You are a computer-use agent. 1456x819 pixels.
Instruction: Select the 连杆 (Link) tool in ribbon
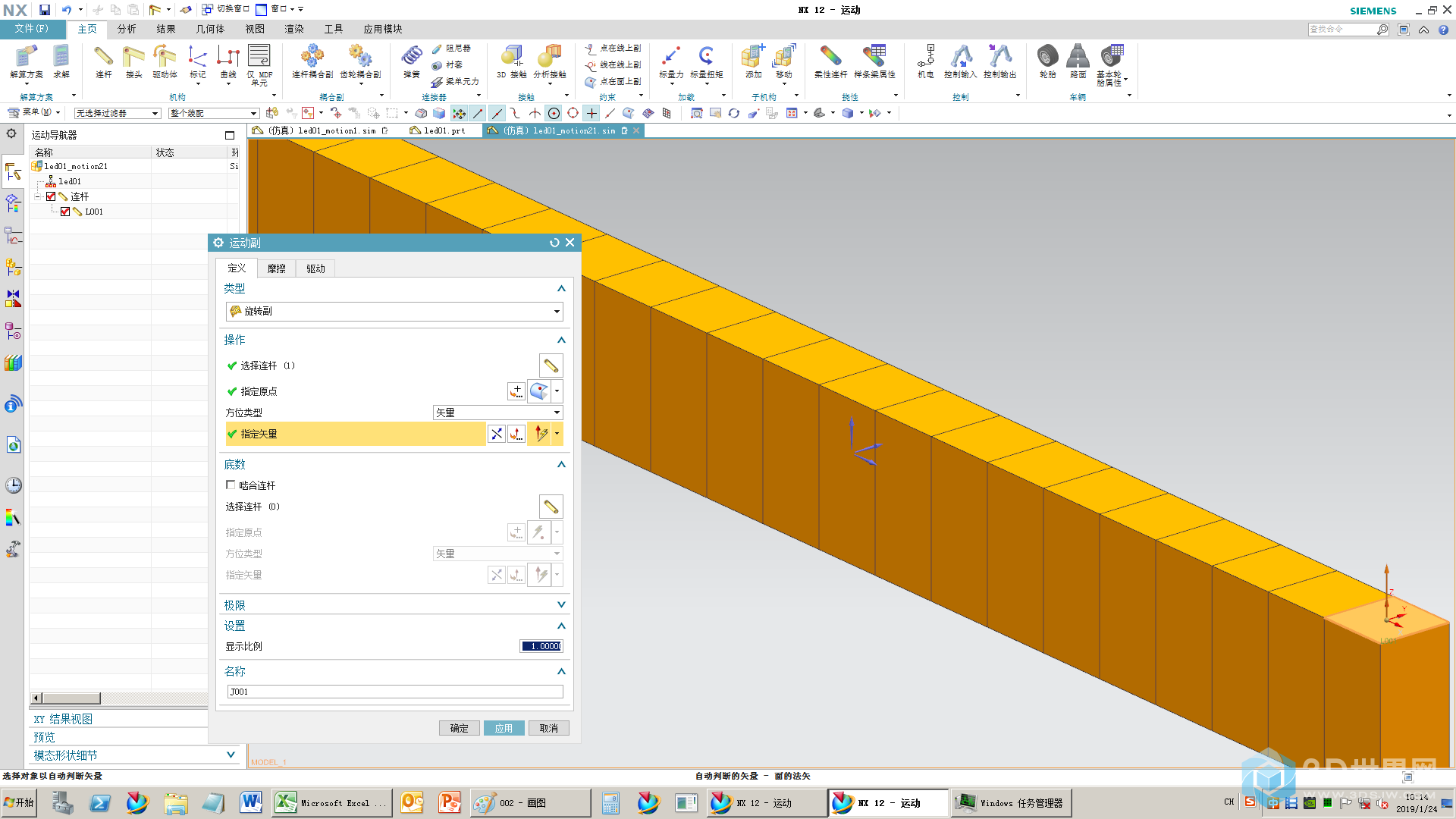coord(104,61)
